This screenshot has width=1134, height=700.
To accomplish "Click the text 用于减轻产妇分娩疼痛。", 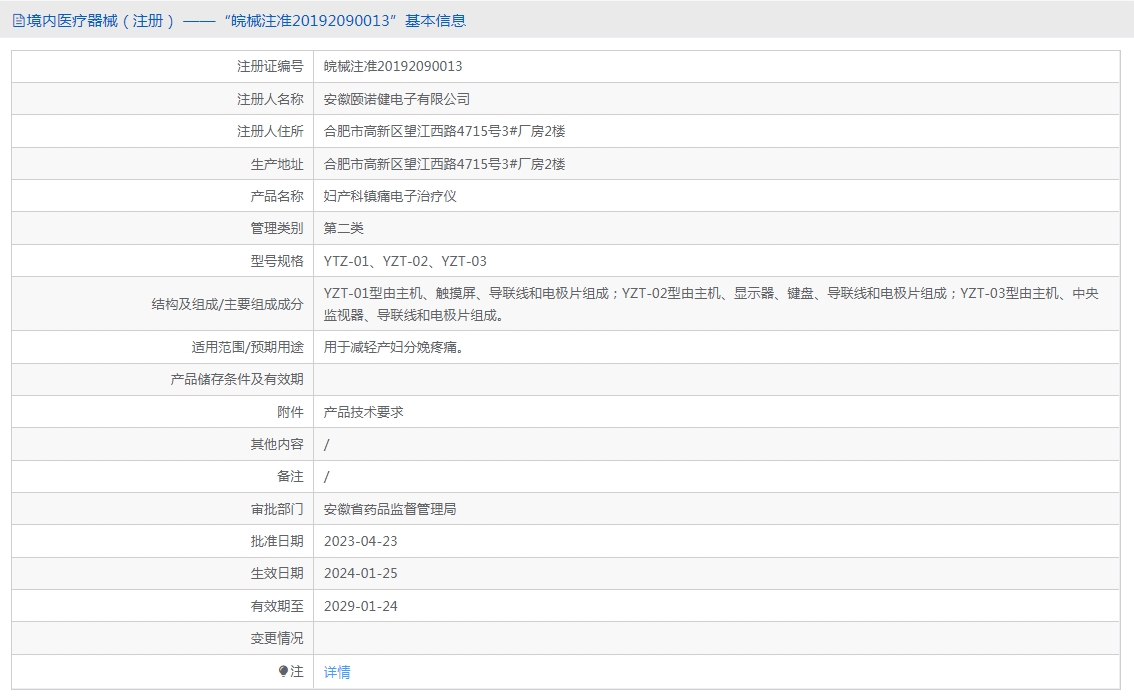I will tap(393, 347).
